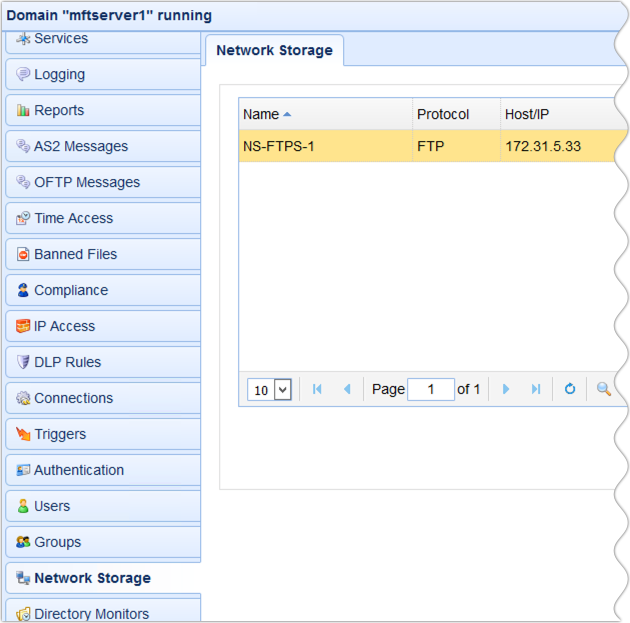Click the page number input field
630x623 pixels.
pyautogui.click(x=432, y=389)
